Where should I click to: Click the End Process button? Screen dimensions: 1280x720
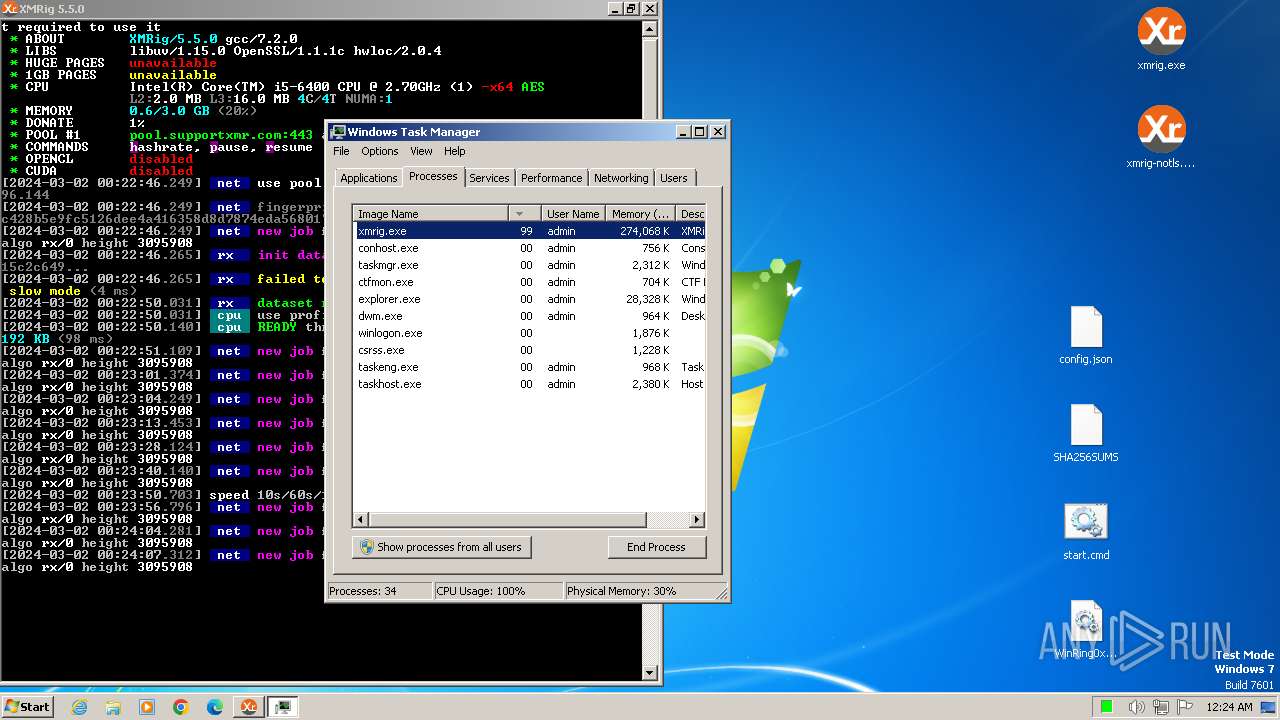click(656, 547)
